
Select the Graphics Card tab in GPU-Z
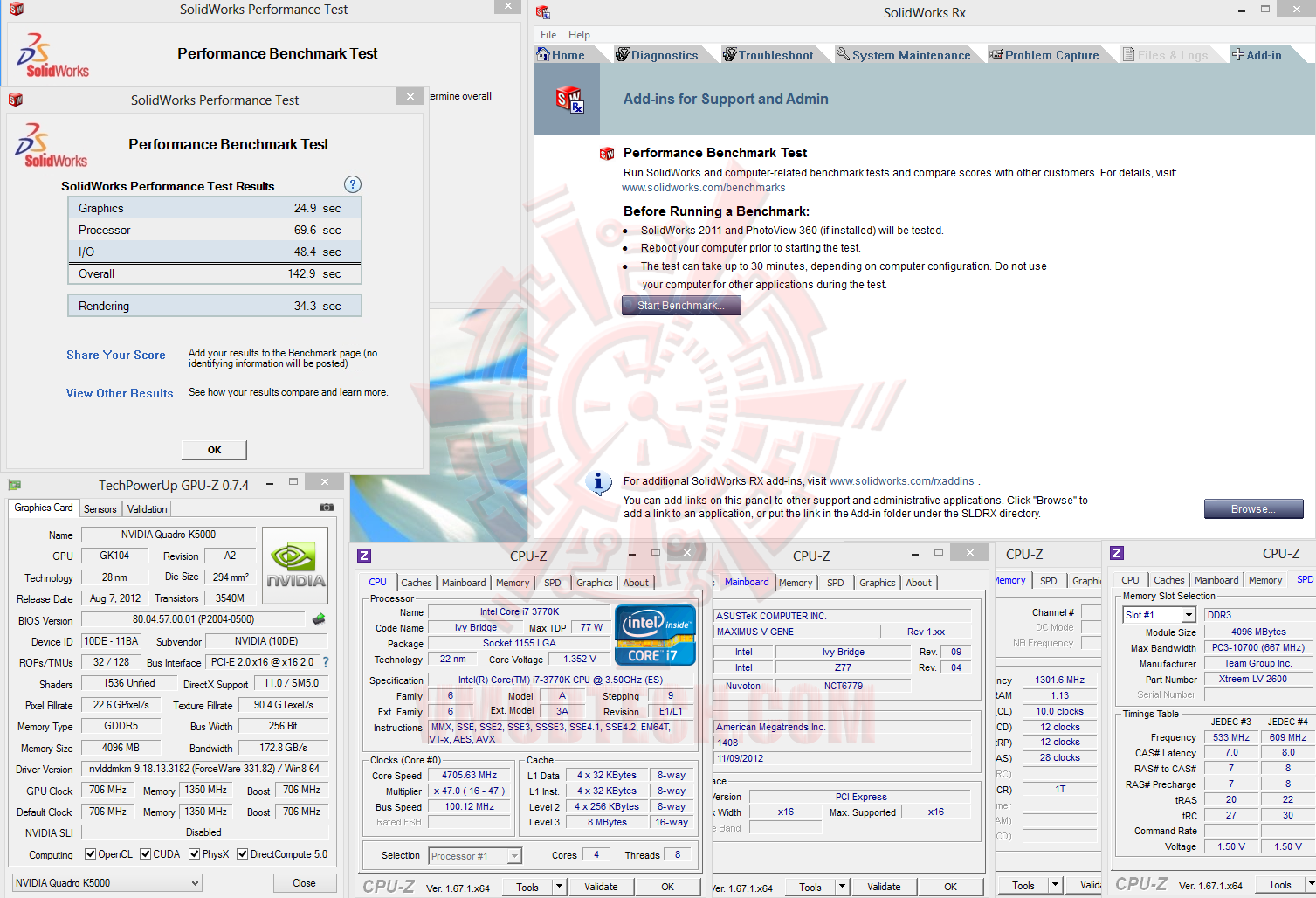coord(44,508)
